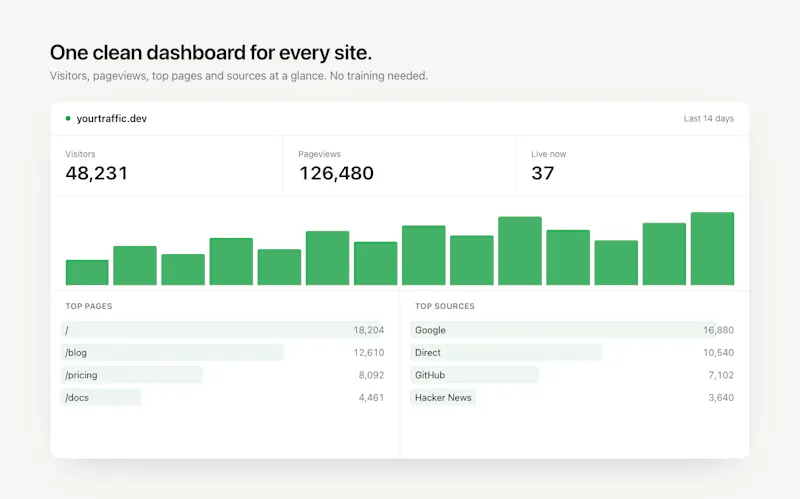Click the Pageviews 126,480 stat card

click(x=399, y=166)
